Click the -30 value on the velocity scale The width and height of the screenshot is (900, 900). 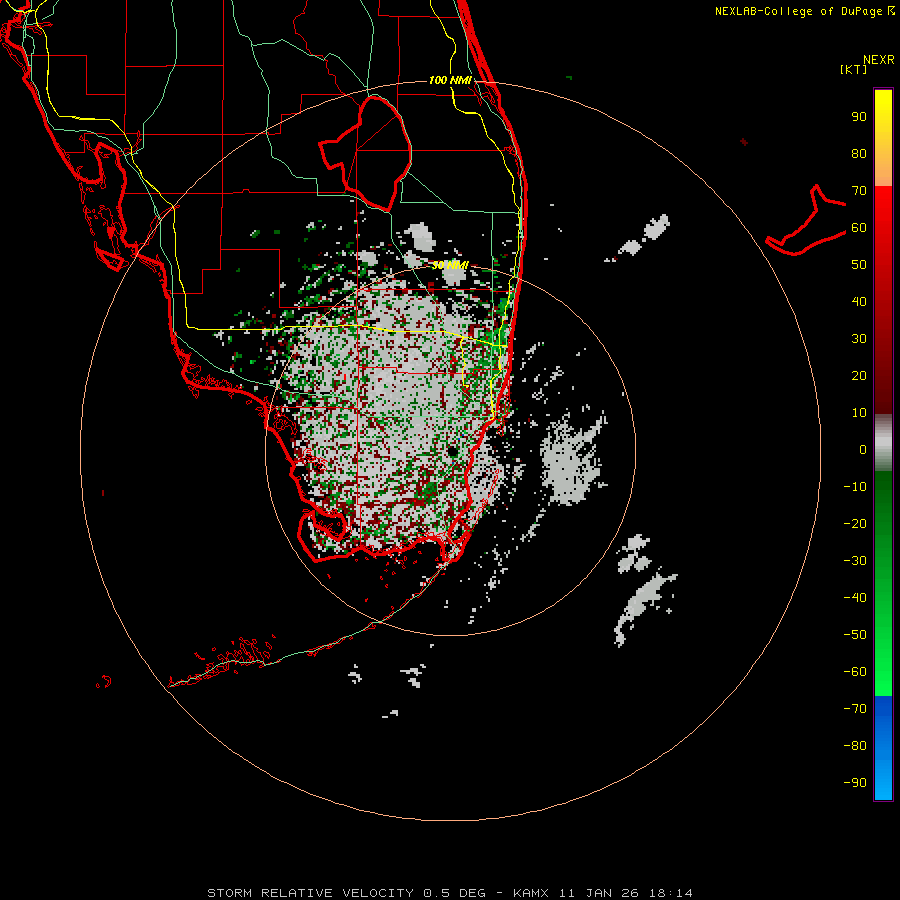pos(855,561)
